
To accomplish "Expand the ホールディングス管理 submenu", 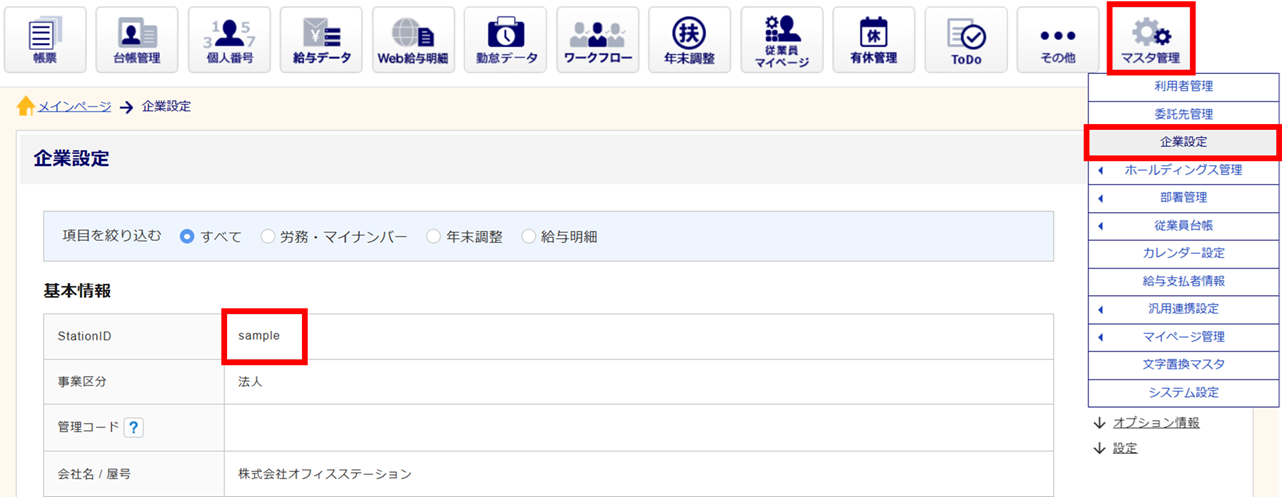I will click(1101, 170).
